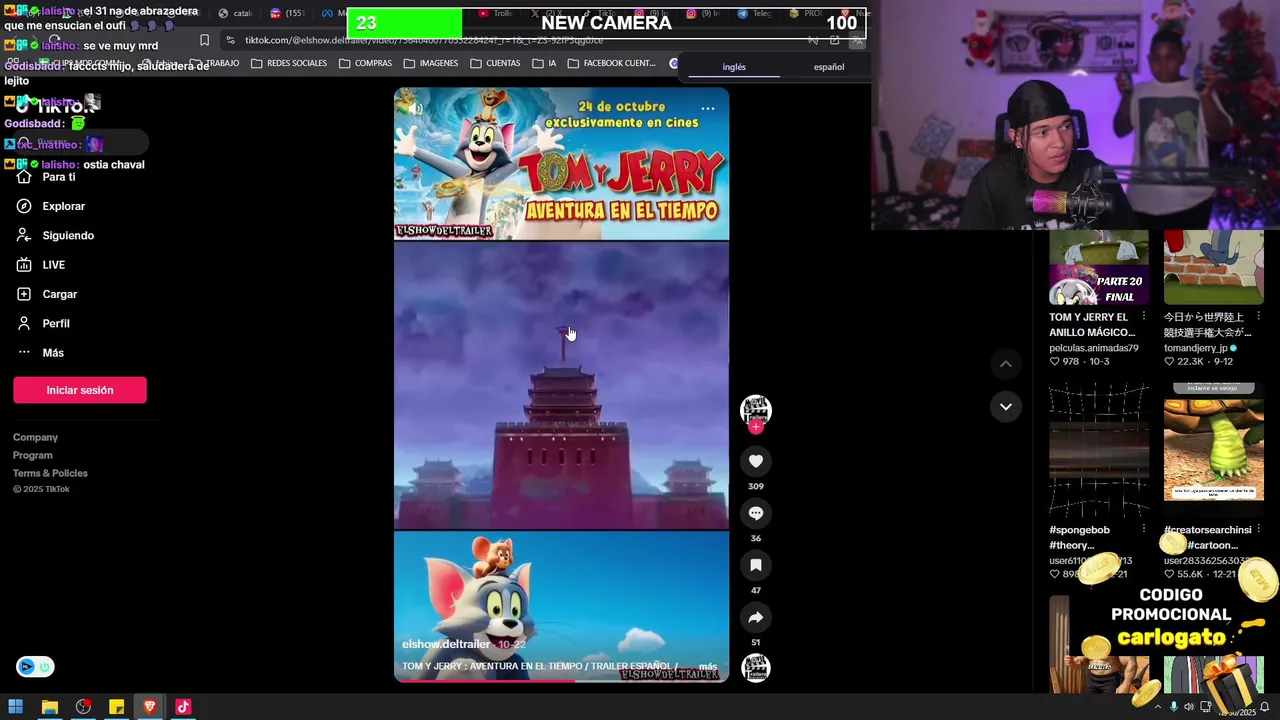The width and height of the screenshot is (1280, 720).
Task: Open tomandjerry_jp profile link
Action: pyautogui.click(x=1196, y=348)
